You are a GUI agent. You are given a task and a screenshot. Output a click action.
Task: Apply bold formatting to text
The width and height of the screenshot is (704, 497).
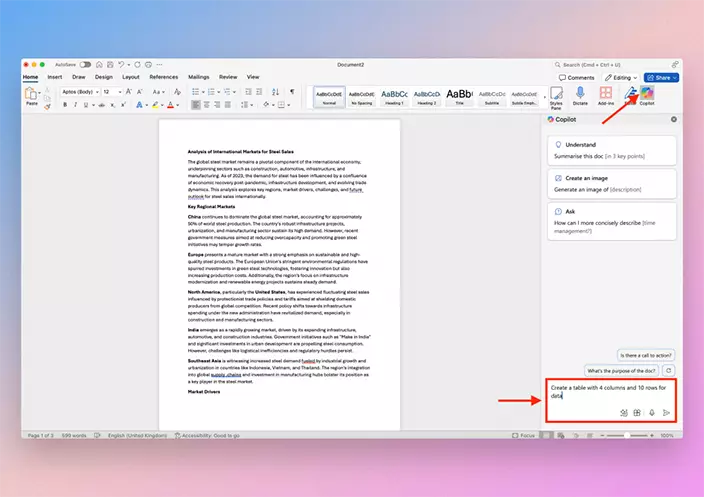[x=65, y=104]
